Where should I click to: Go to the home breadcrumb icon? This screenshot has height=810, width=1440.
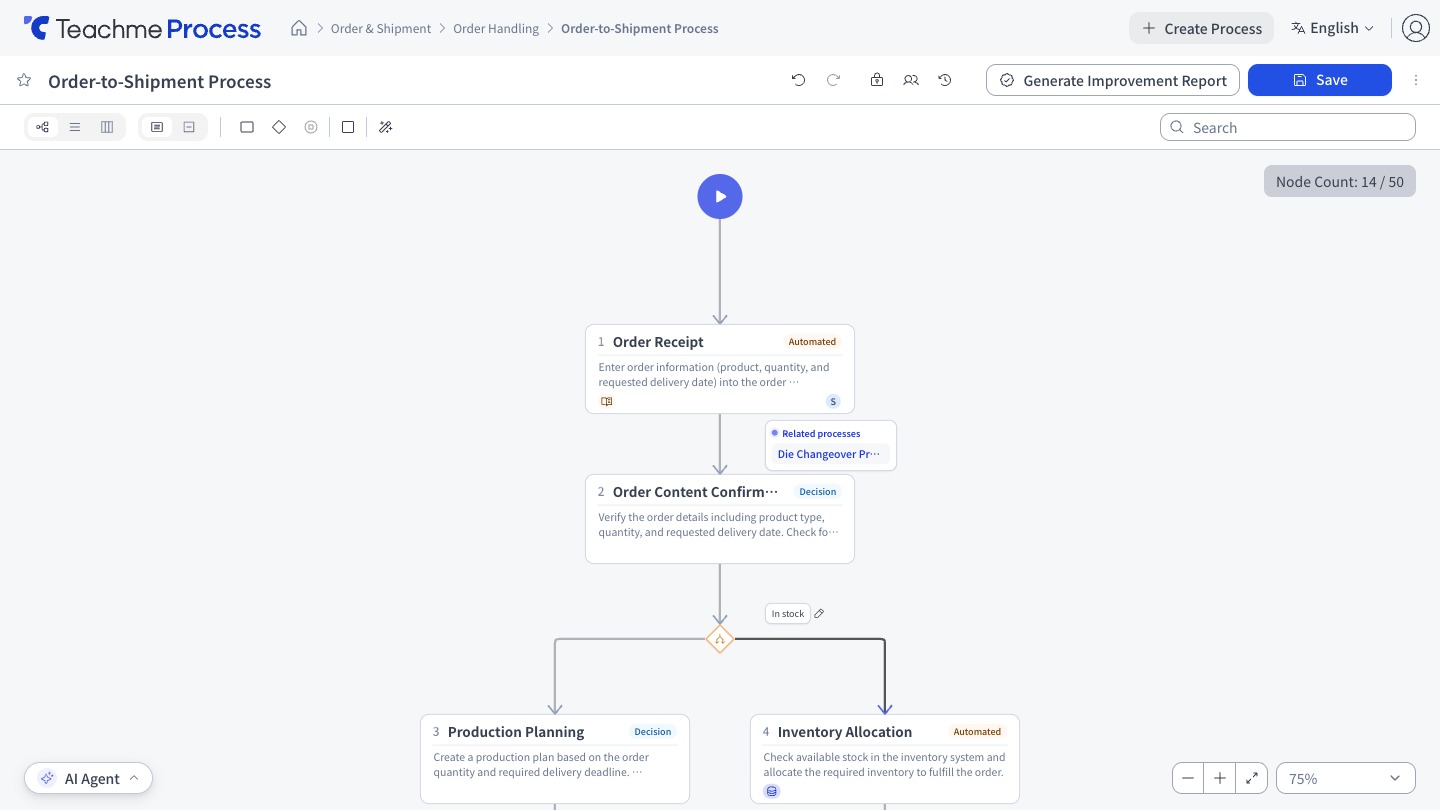(299, 28)
